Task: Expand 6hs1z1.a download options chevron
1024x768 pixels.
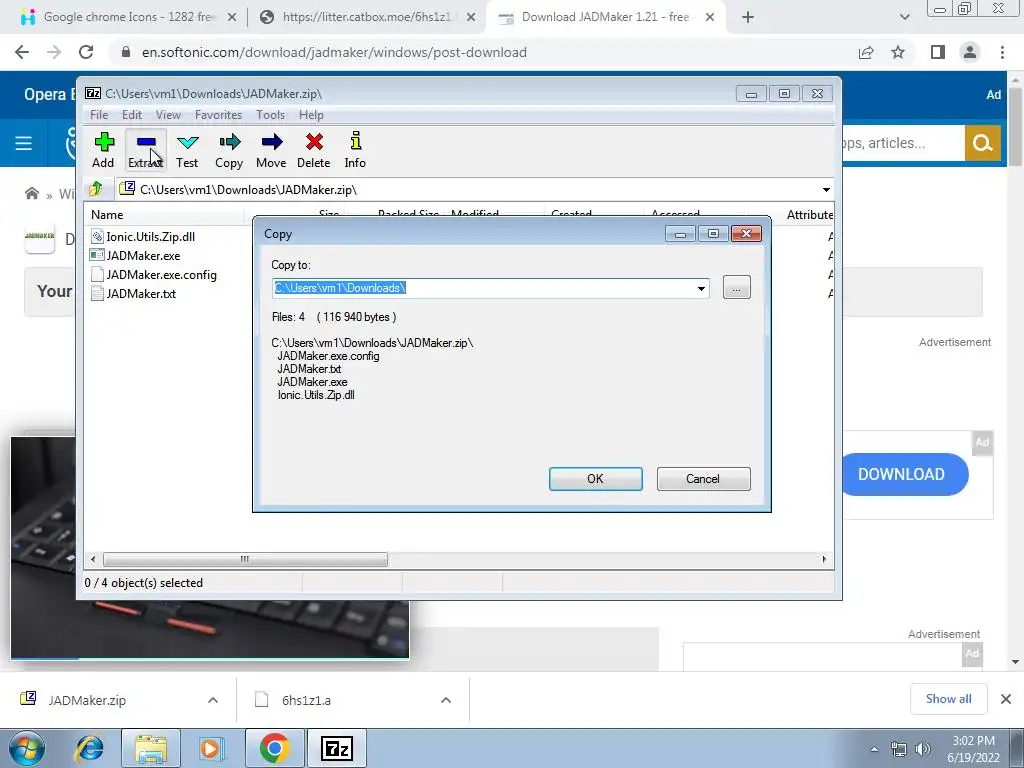Action: 446,700
